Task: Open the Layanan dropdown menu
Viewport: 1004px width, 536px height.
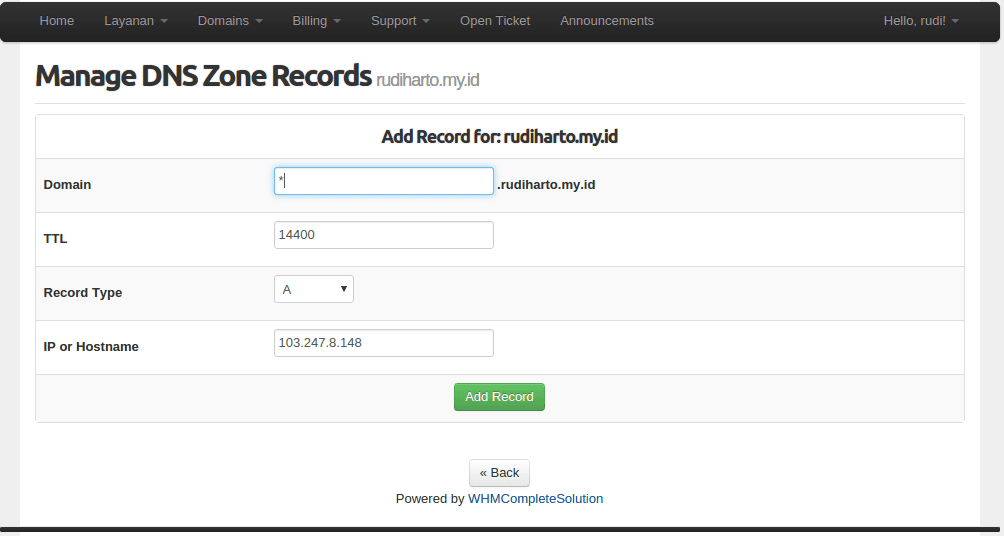Action: (x=136, y=20)
